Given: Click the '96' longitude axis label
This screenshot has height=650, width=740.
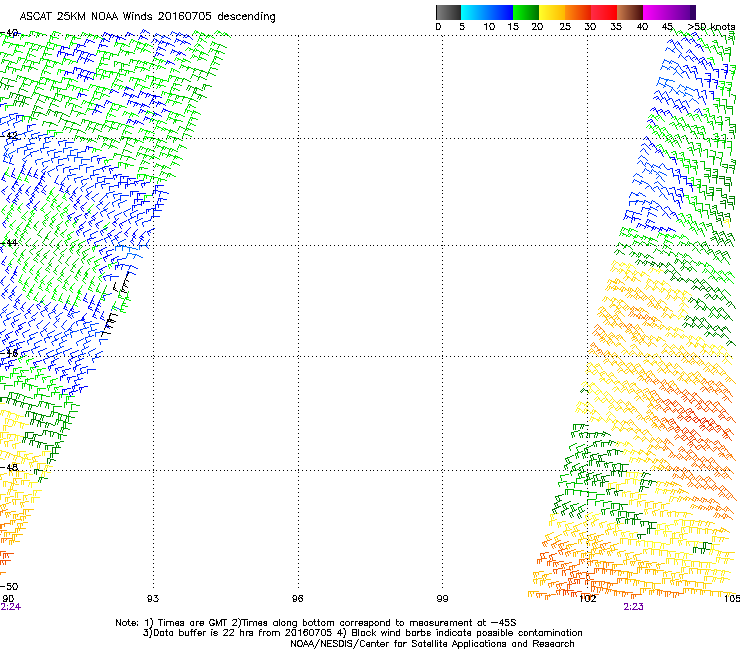Looking at the screenshot, I should click(298, 599).
